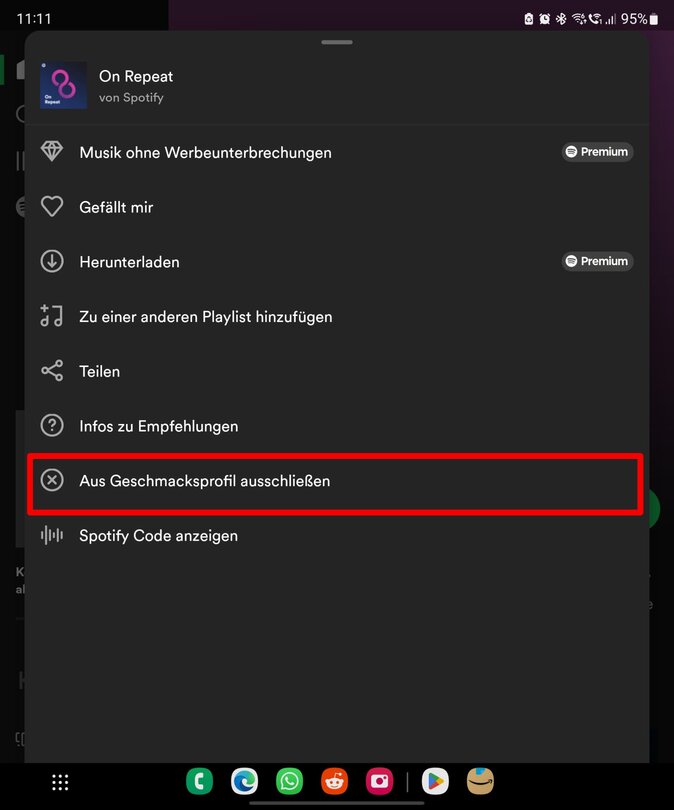
Task: Tap the question mark recommendations icon
Action: click(52, 426)
